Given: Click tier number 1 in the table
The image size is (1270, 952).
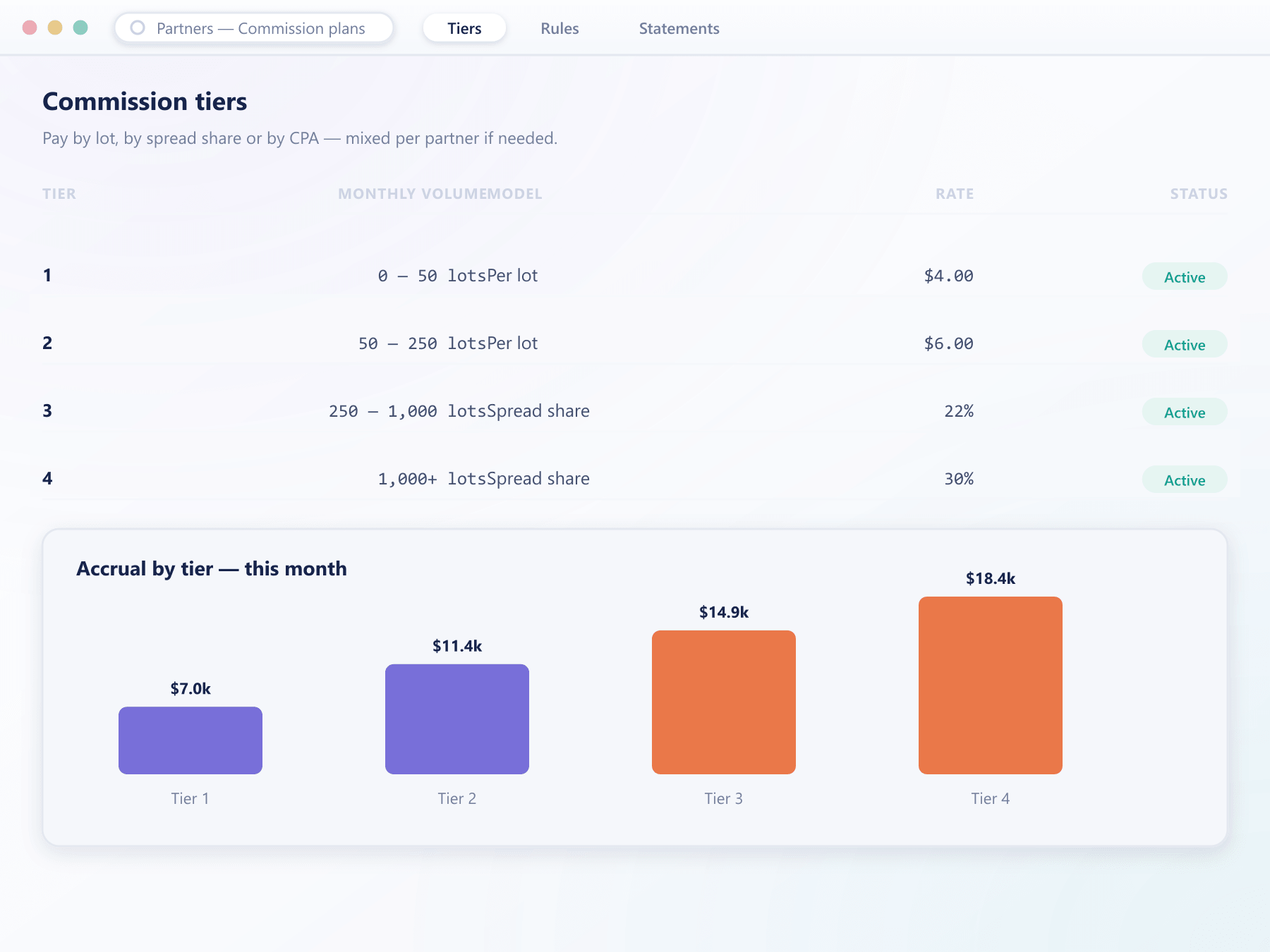Looking at the screenshot, I should pyautogui.click(x=47, y=275).
